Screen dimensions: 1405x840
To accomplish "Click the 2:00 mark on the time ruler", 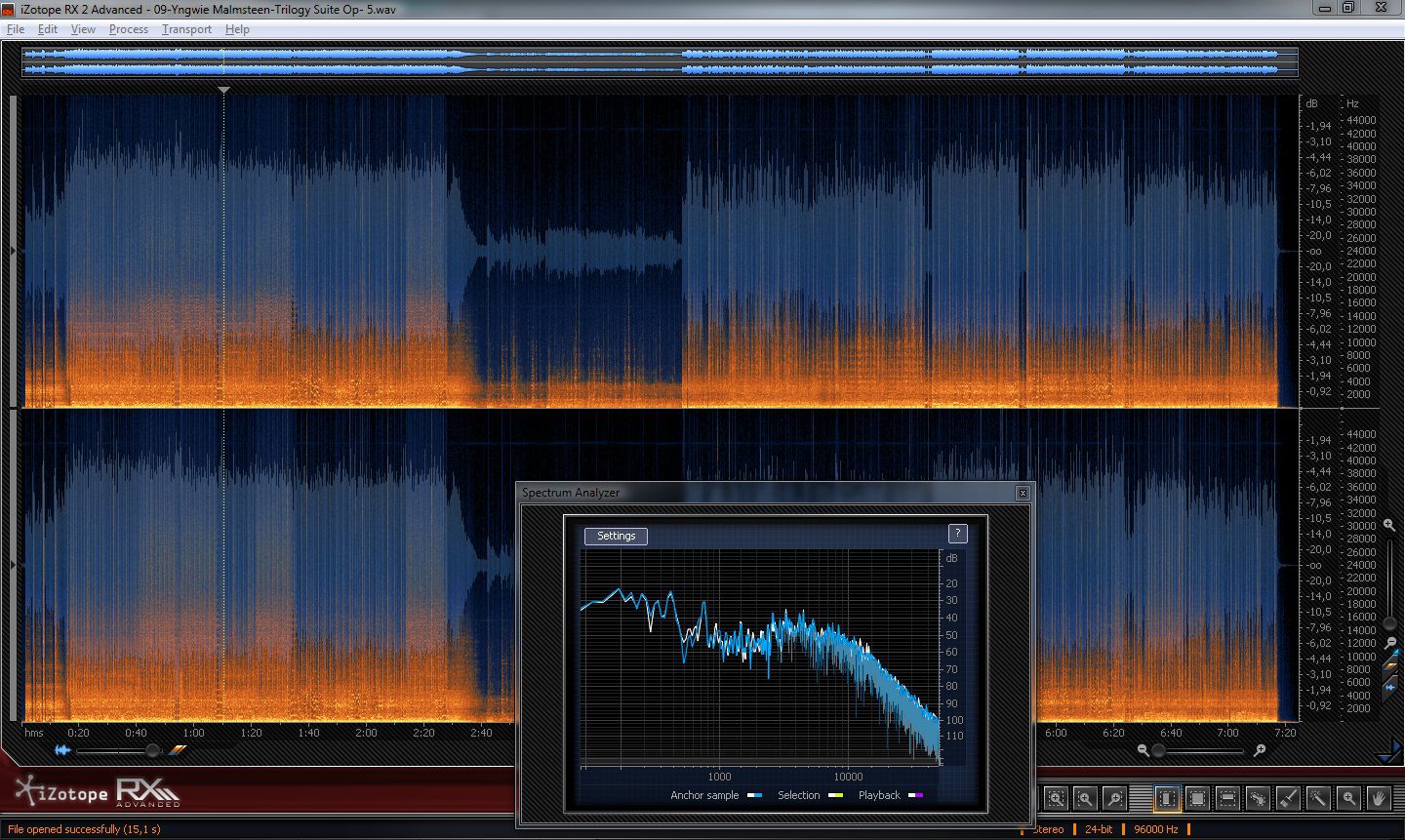I will 366,733.
